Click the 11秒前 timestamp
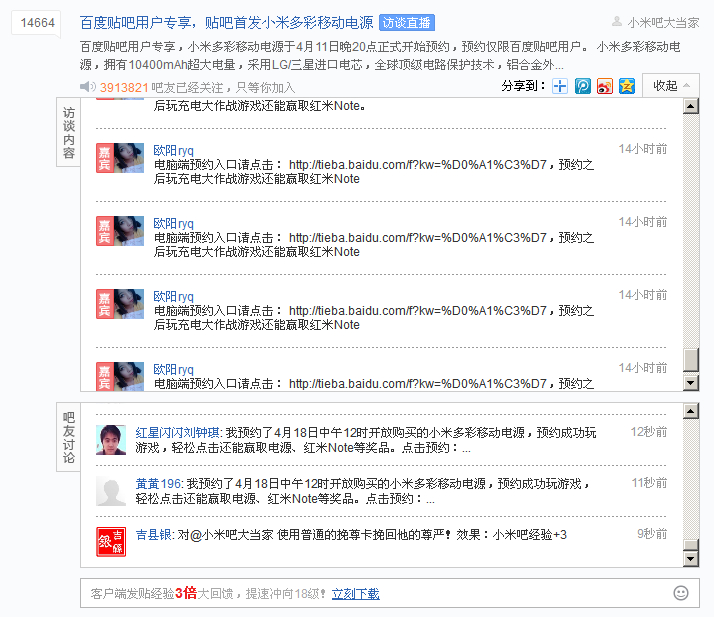Image resolution: width=714 pixels, height=617 pixels. [x=649, y=483]
